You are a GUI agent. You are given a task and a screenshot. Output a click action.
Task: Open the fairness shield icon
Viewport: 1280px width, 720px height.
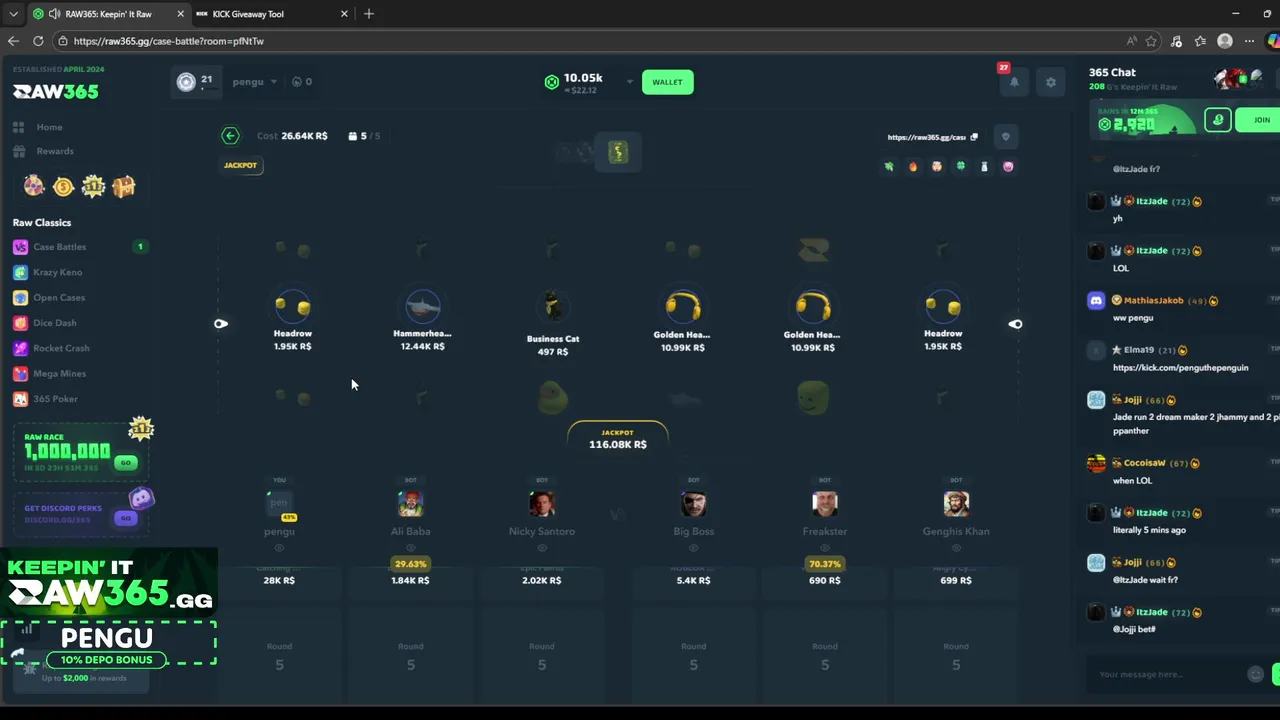(1006, 137)
